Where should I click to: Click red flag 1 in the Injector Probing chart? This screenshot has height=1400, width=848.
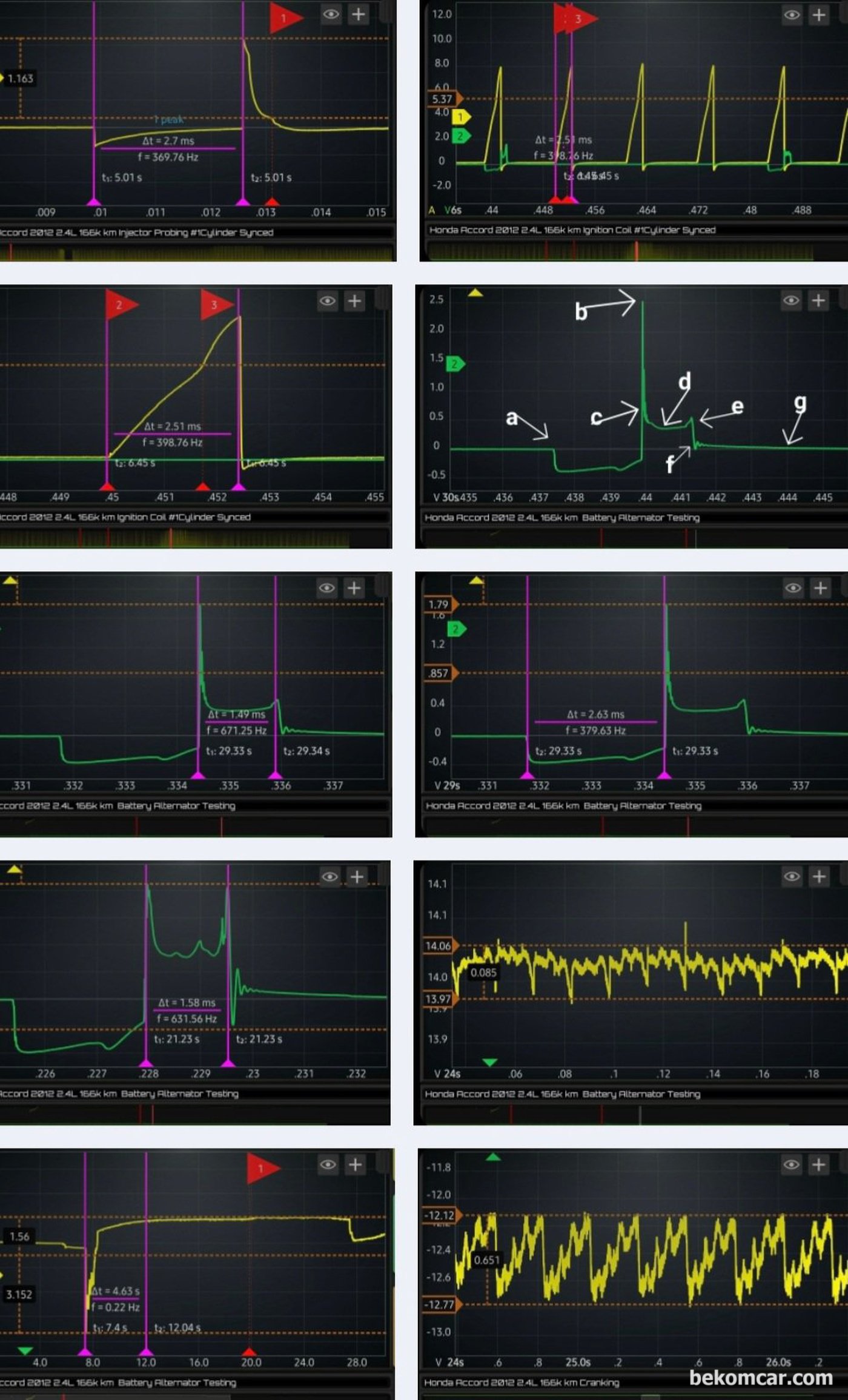[283, 18]
